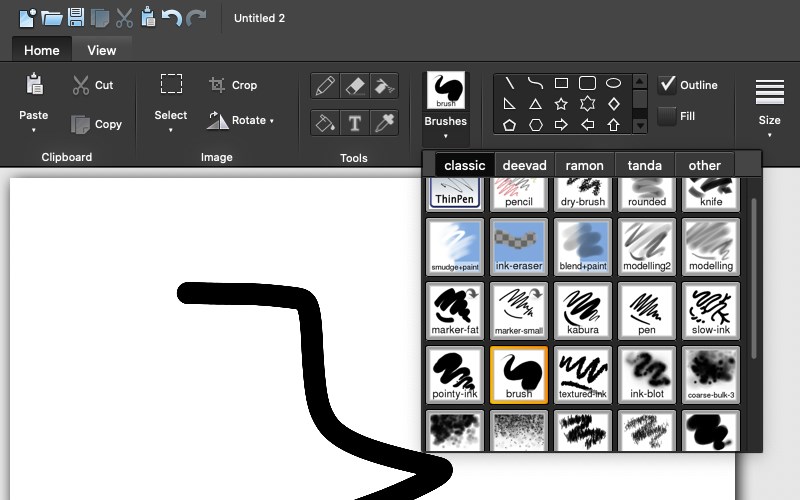Undo the last action
The height and width of the screenshot is (500, 800).
pyautogui.click(x=172, y=18)
